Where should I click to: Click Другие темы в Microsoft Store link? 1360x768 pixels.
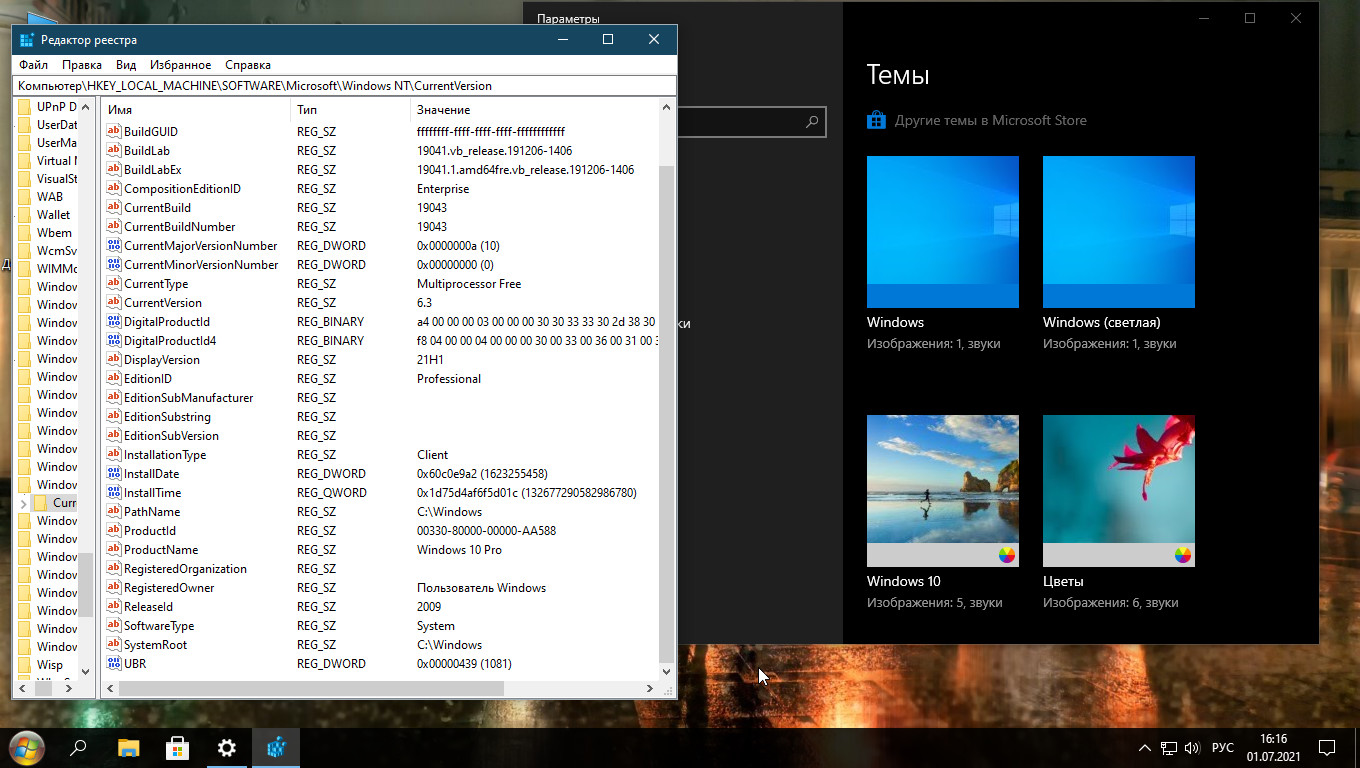coord(990,121)
